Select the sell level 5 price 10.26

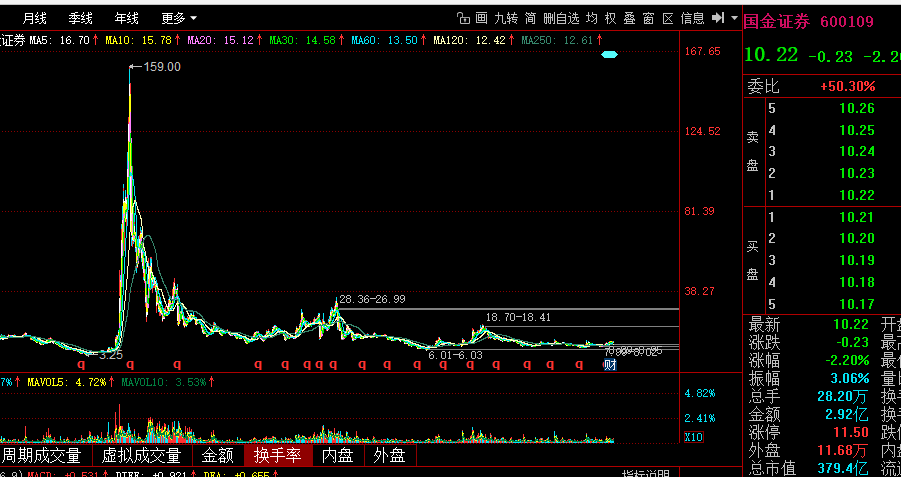pos(857,109)
